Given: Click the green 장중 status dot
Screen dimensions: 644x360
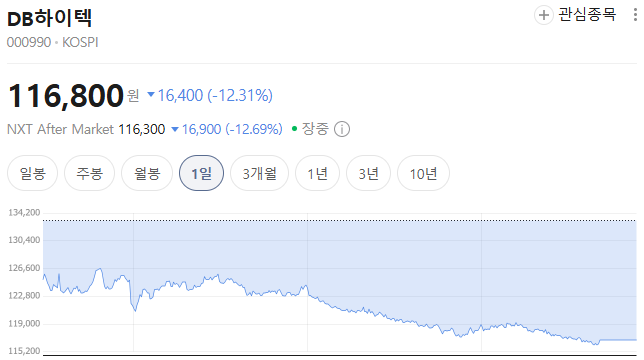Looking at the screenshot, I should (294, 129).
